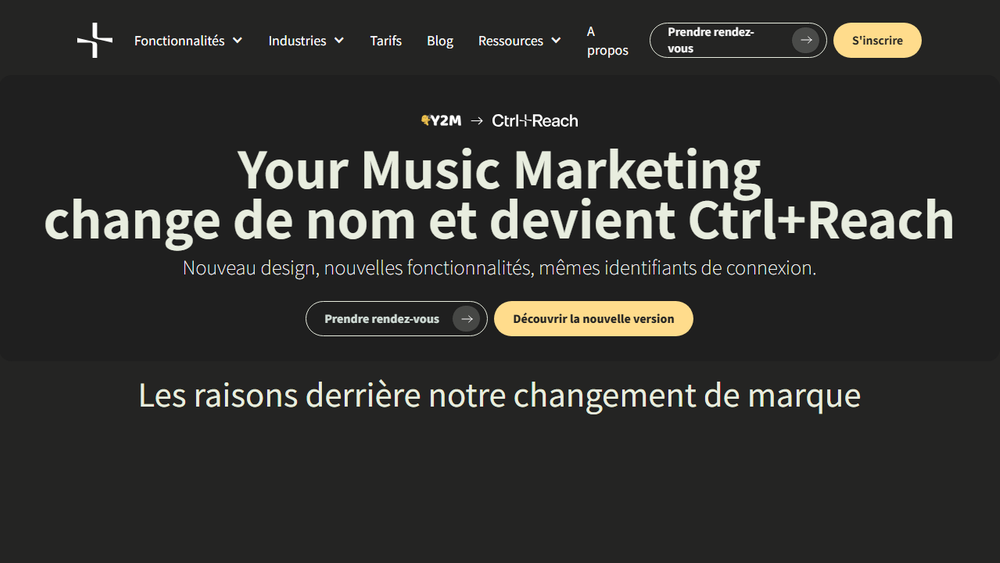Click the hero Prendre rendez-vous button
The height and width of the screenshot is (563, 1000).
click(x=396, y=319)
